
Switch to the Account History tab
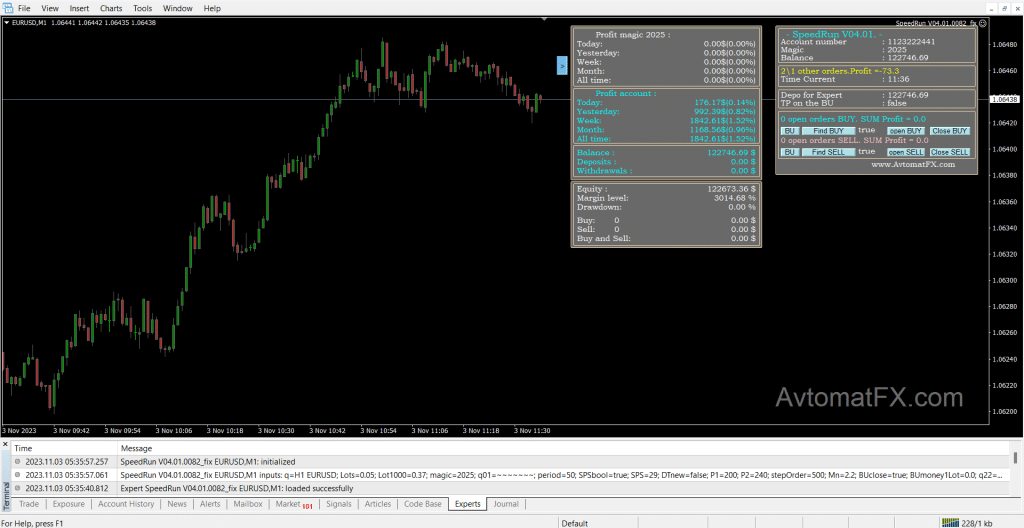(x=126, y=504)
